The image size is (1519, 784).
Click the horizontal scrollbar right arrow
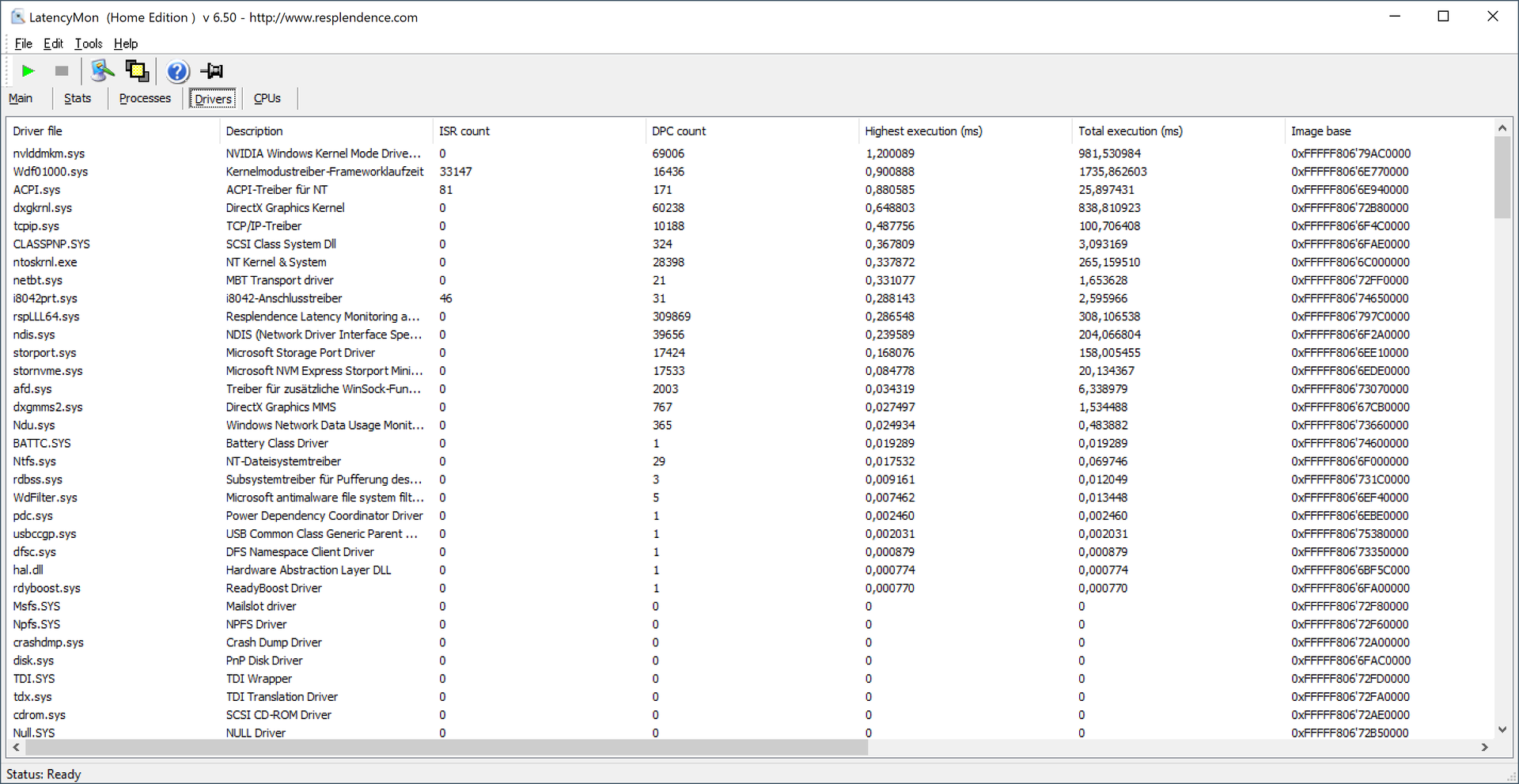click(1485, 747)
